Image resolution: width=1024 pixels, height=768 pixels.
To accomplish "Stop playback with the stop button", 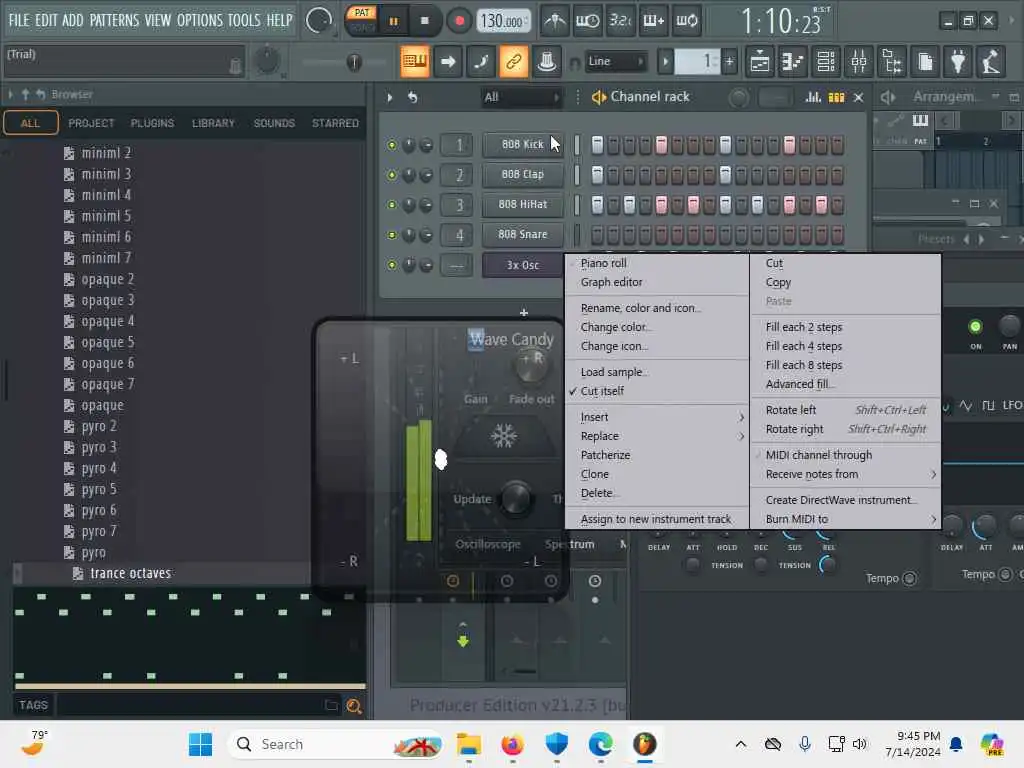I will [x=424, y=21].
